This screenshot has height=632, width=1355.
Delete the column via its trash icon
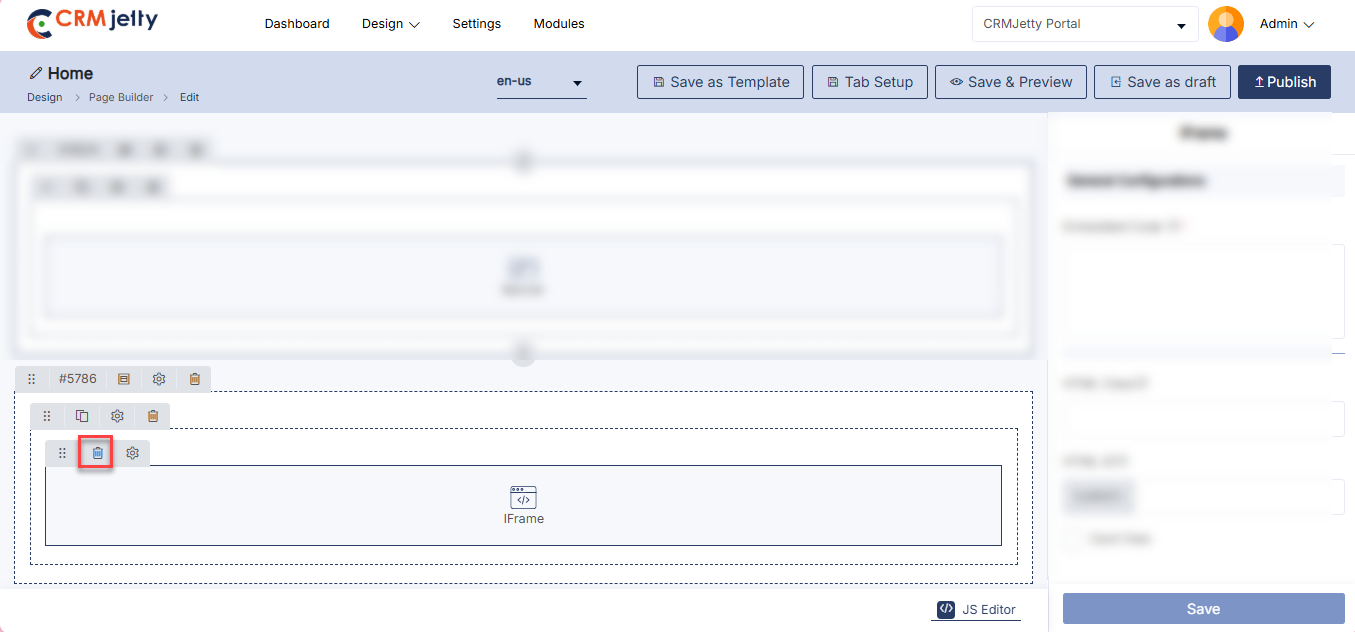153,416
